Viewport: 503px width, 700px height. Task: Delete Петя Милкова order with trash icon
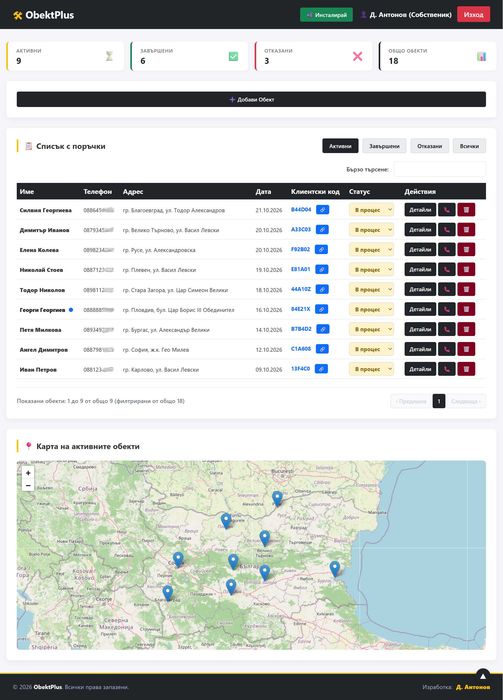click(466, 329)
